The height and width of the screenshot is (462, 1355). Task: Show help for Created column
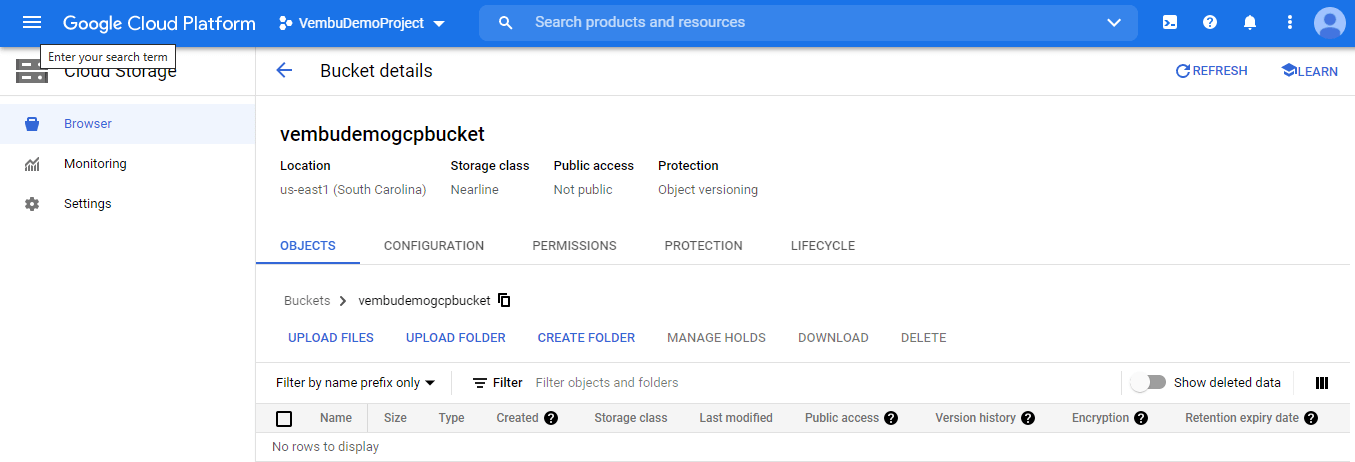(551, 418)
